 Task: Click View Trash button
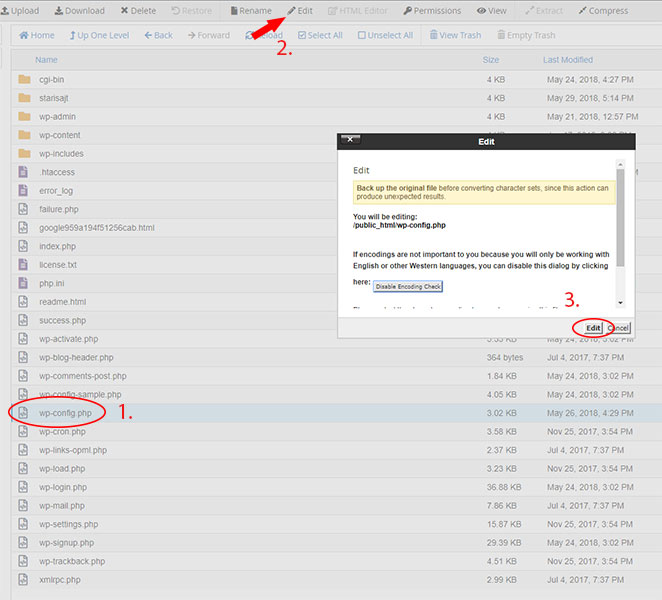[454, 35]
